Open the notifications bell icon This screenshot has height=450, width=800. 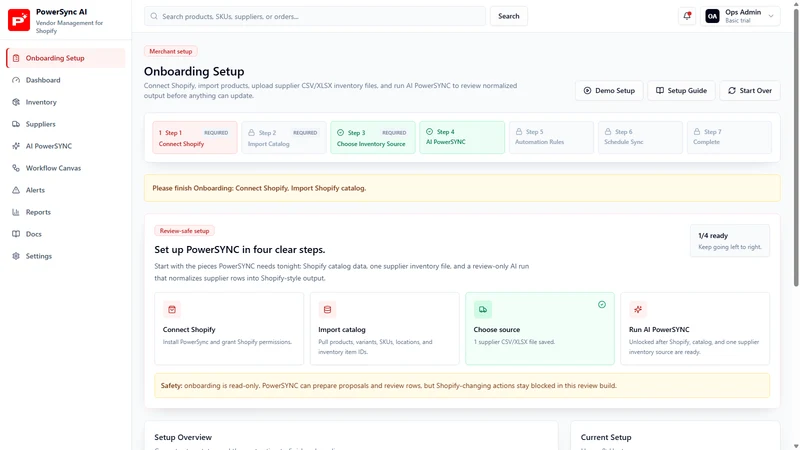687,16
